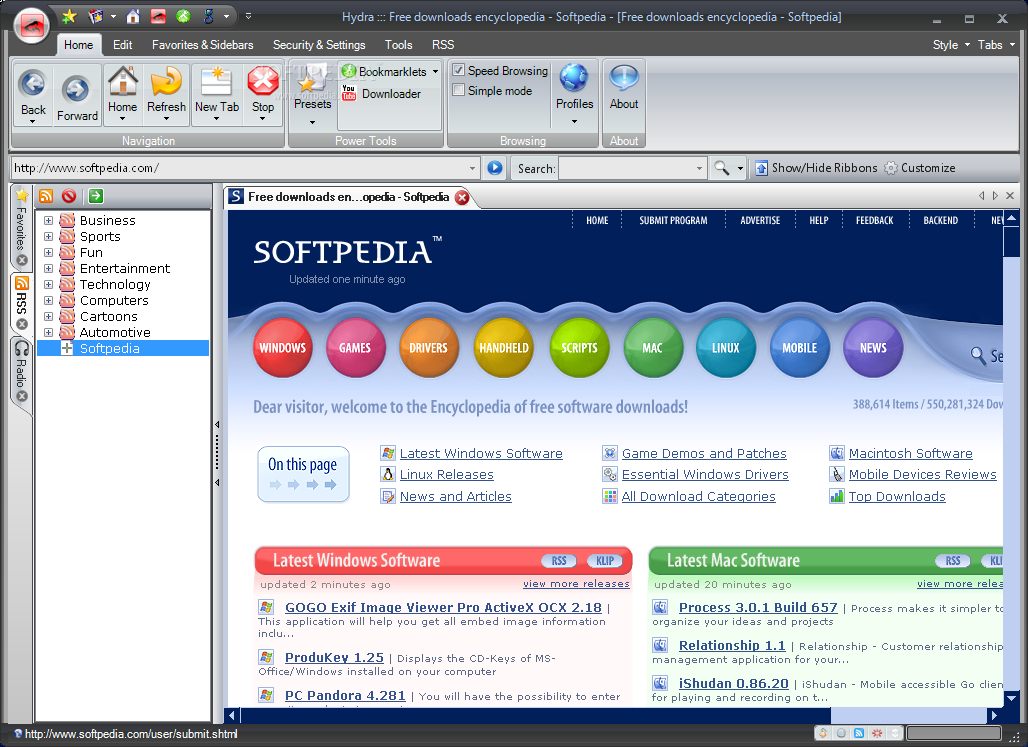The width and height of the screenshot is (1028, 747).
Task: Expand the Computers feed folder
Action: (49, 300)
